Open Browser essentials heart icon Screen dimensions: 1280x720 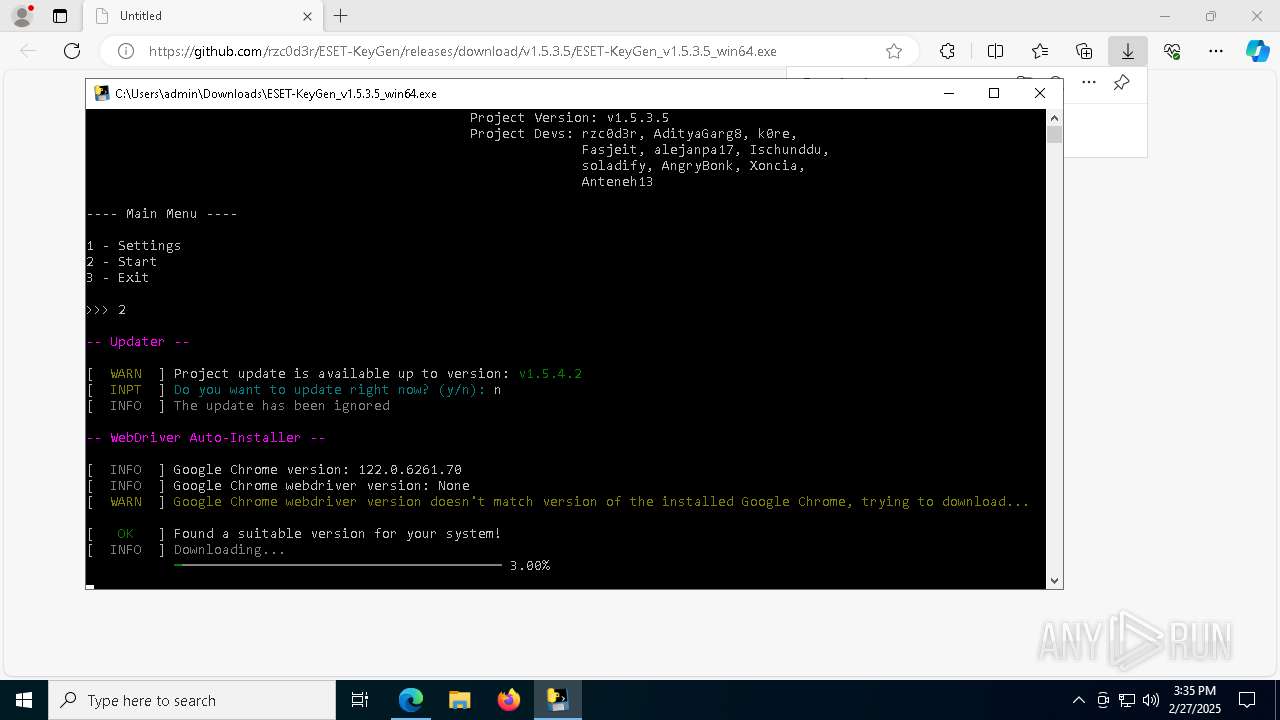(x=1172, y=51)
